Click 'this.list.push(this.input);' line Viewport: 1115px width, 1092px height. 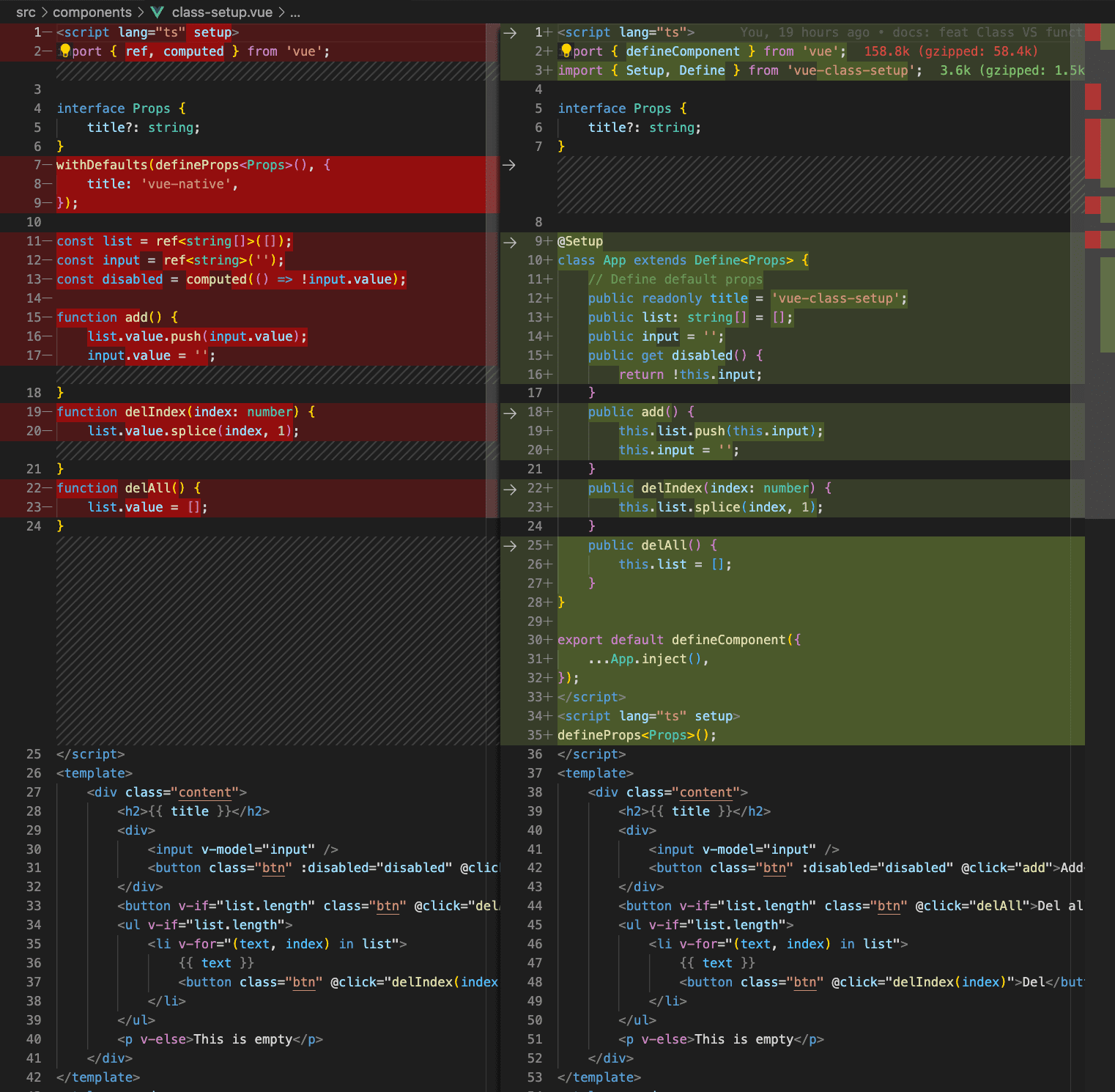click(722, 431)
